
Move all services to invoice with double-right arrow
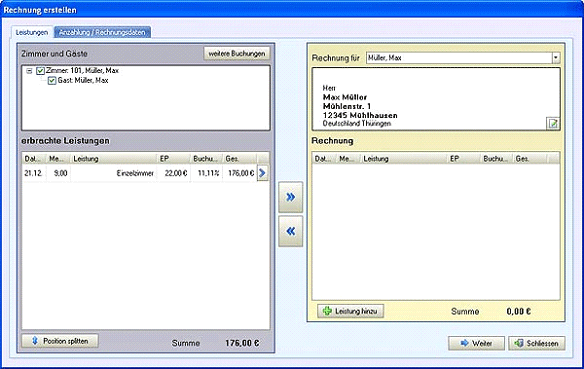pos(291,197)
